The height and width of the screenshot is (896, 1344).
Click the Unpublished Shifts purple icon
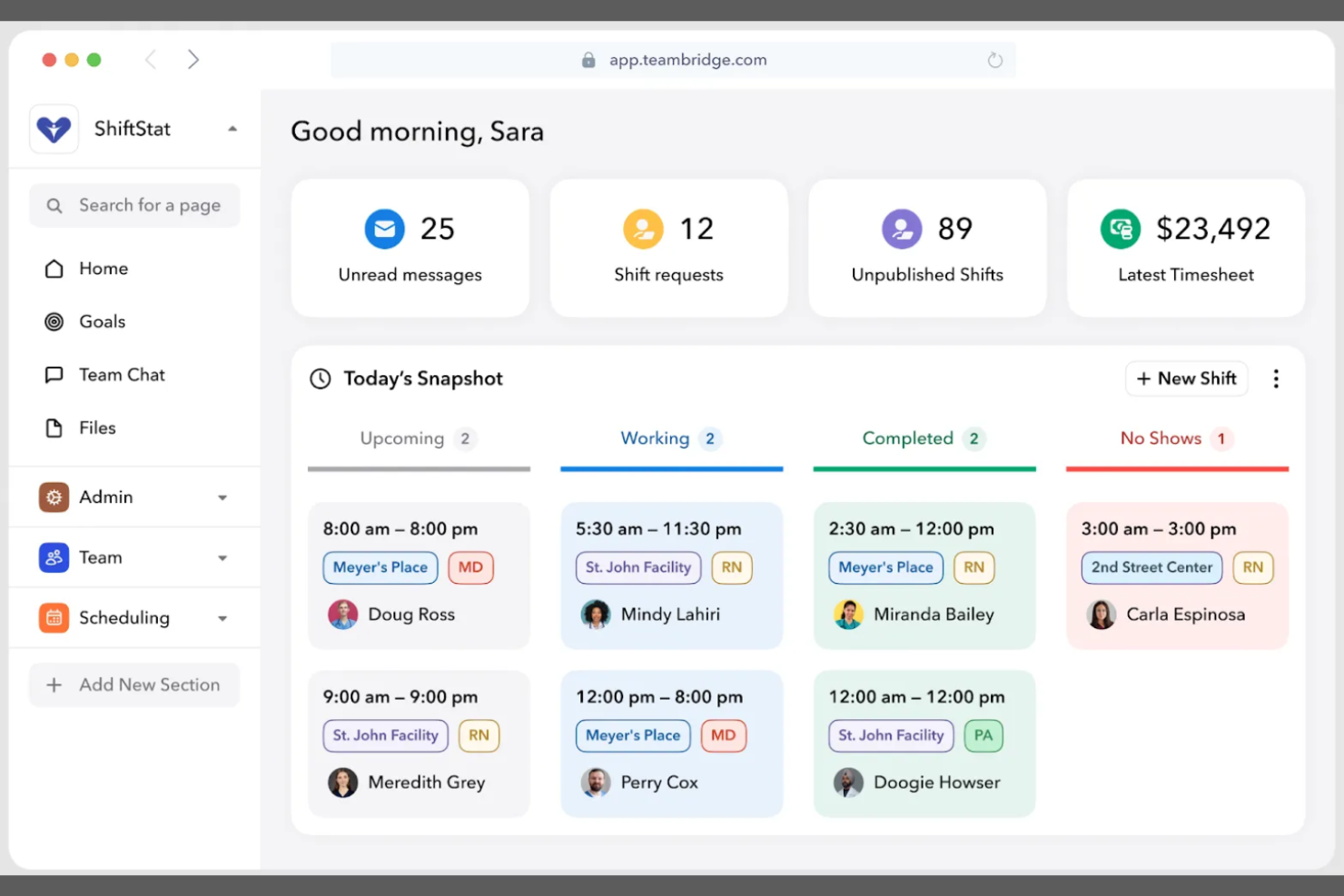pyautogui.click(x=902, y=229)
